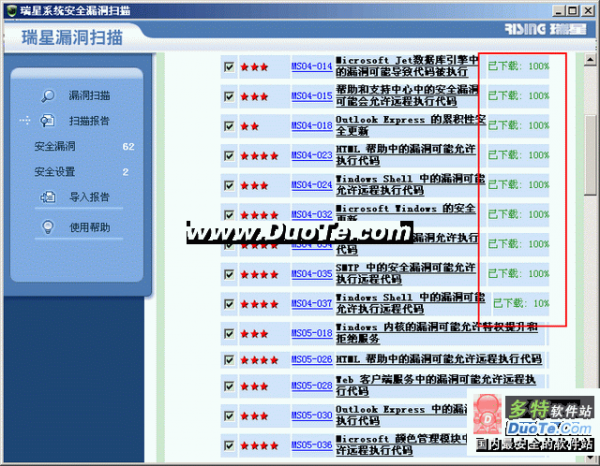Minimize the 瑞星系统安全漏洞扫描 window
The image size is (600, 466).
pyautogui.click(x=559, y=11)
